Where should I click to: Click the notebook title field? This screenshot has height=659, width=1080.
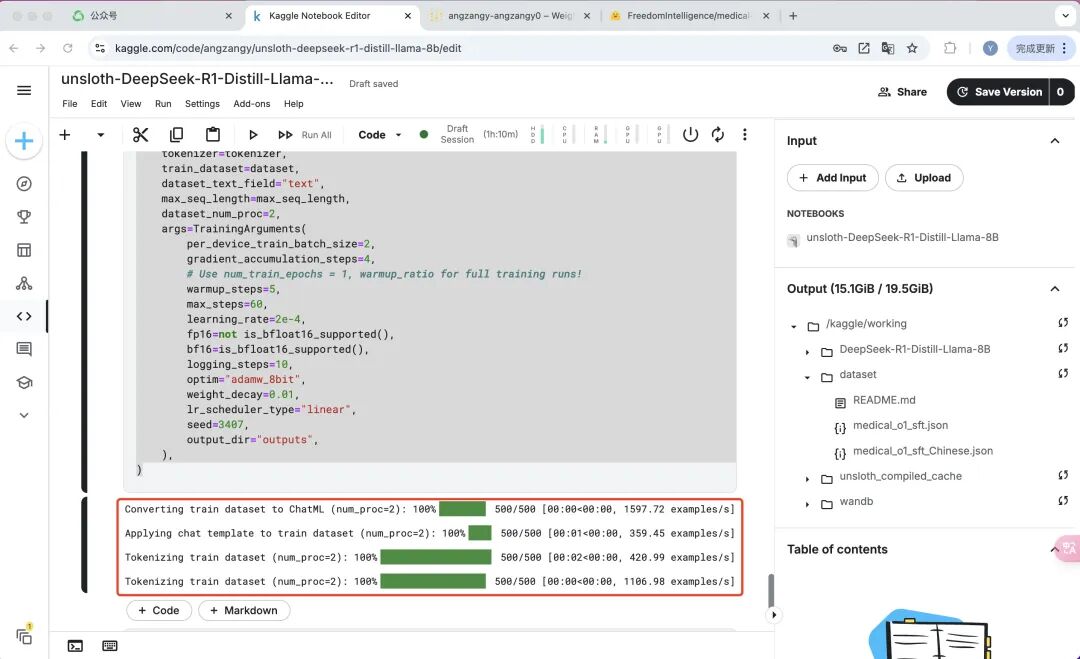(197, 79)
